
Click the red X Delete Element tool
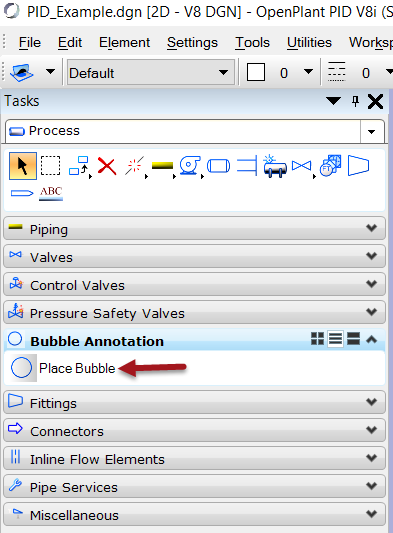click(107, 166)
